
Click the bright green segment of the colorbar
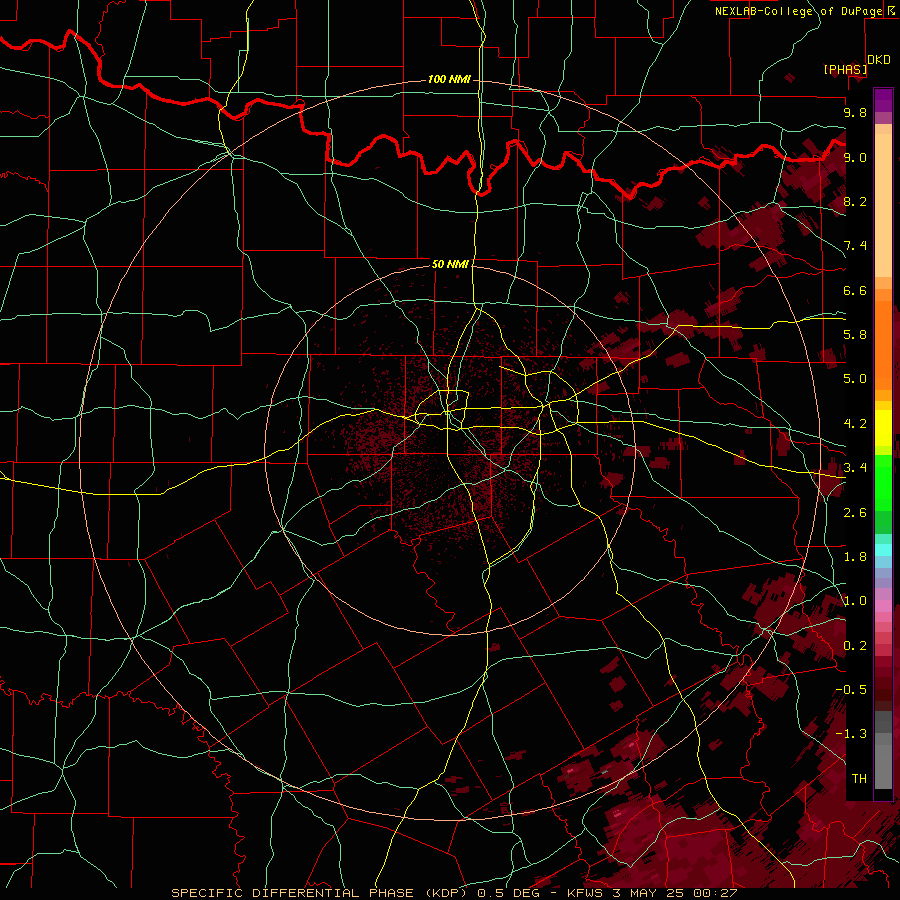(x=883, y=481)
